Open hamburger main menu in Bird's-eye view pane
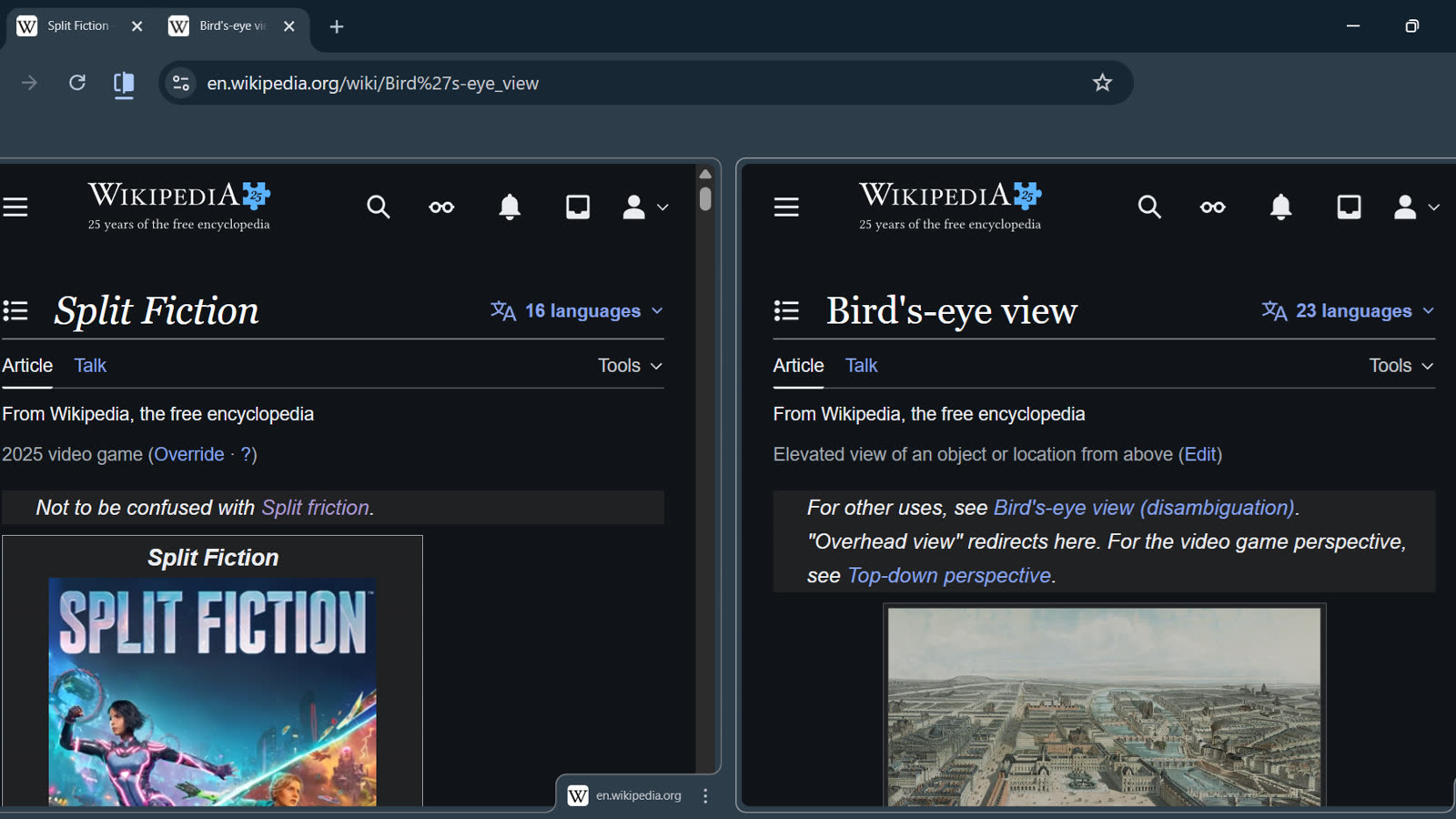This screenshot has height=819, width=1456. coord(786,207)
